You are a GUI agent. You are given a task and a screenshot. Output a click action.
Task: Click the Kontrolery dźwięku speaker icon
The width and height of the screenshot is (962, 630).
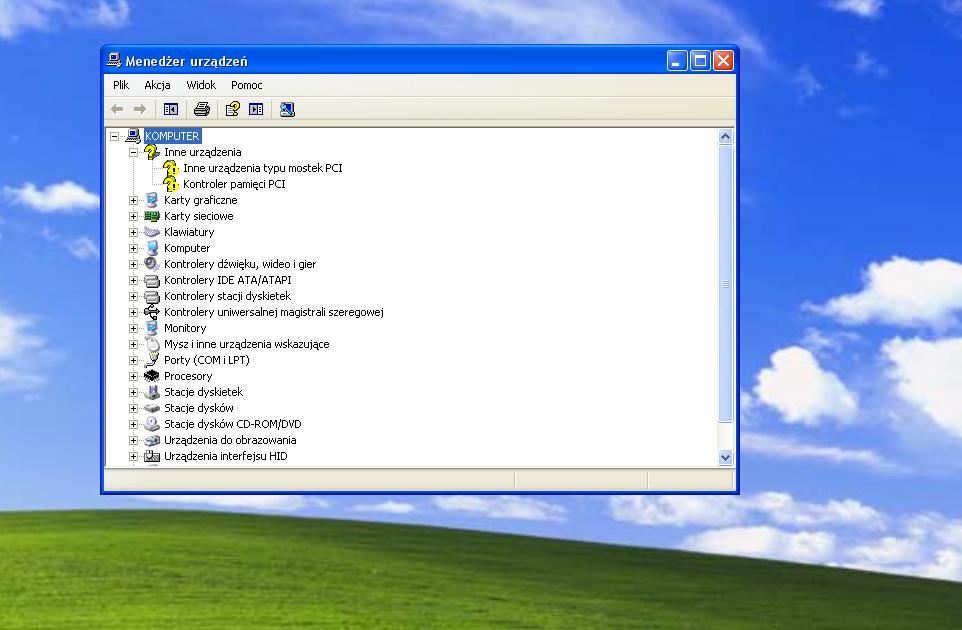pyautogui.click(x=152, y=264)
